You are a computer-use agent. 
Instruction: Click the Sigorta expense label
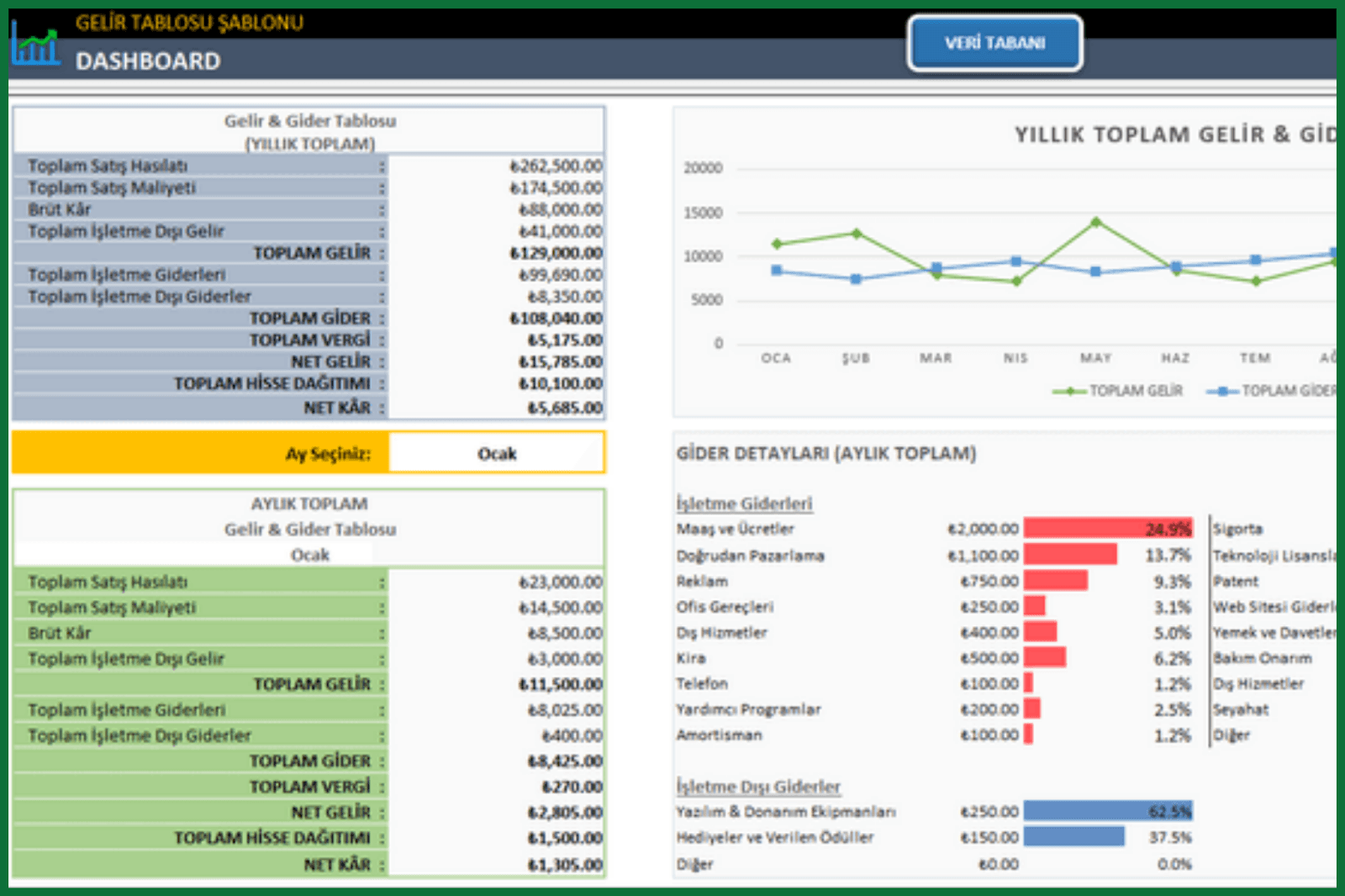tap(1237, 529)
